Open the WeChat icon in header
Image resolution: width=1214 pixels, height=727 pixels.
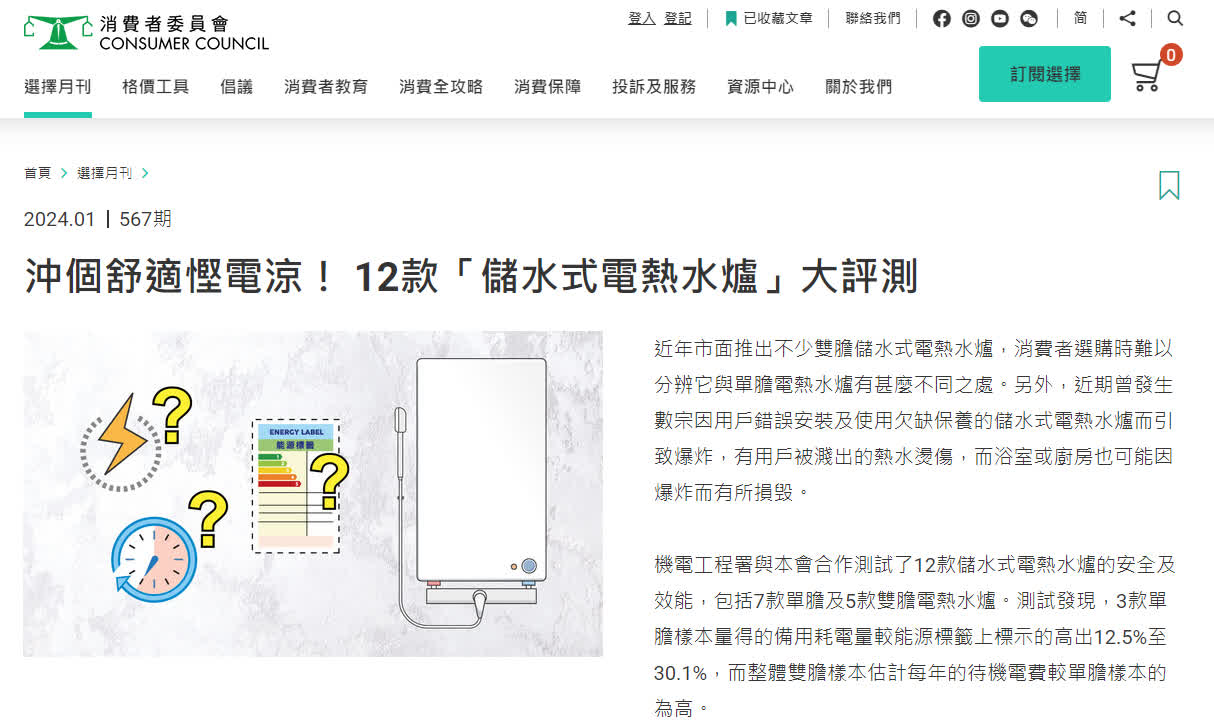[x=1029, y=18]
